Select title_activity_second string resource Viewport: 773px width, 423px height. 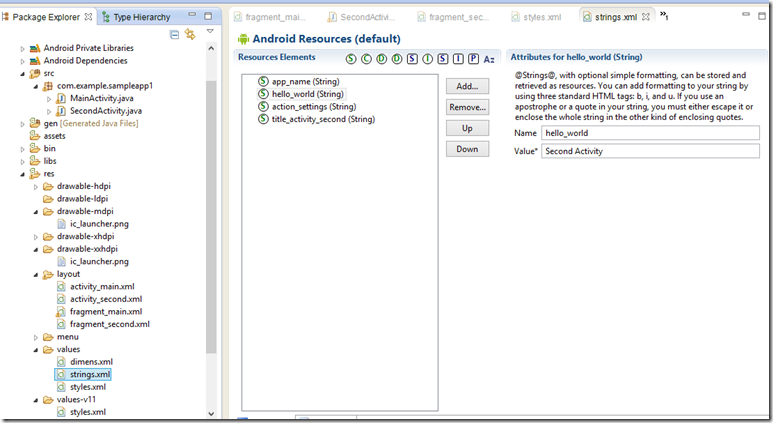(x=322, y=119)
